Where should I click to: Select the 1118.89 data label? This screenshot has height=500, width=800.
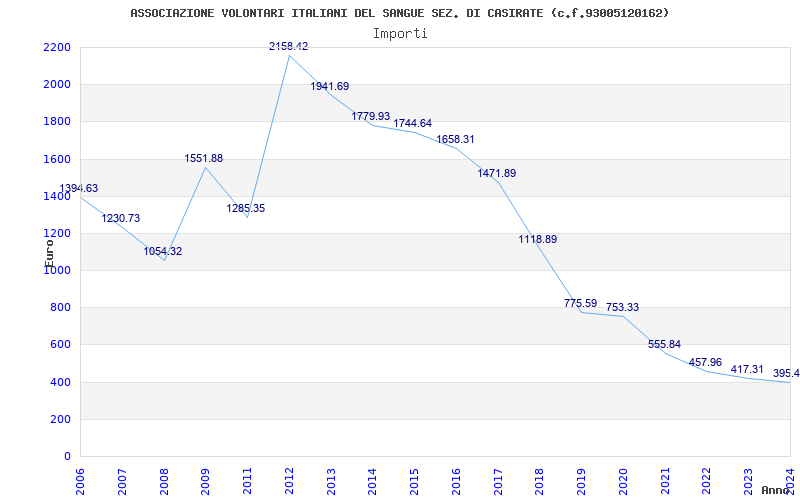[x=538, y=239]
